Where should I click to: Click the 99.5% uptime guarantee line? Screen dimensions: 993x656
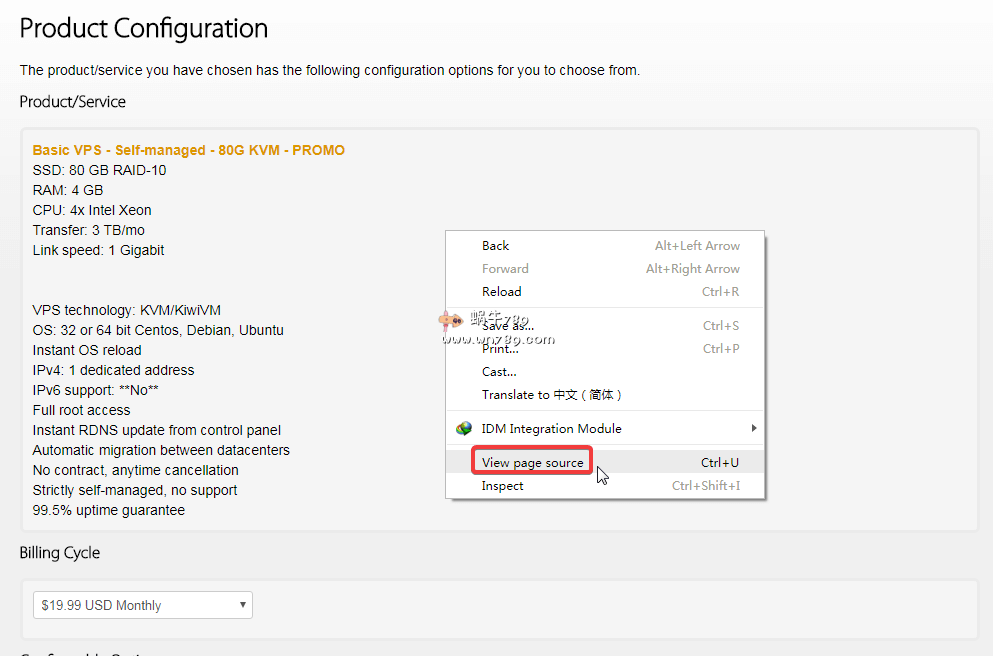(109, 510)
